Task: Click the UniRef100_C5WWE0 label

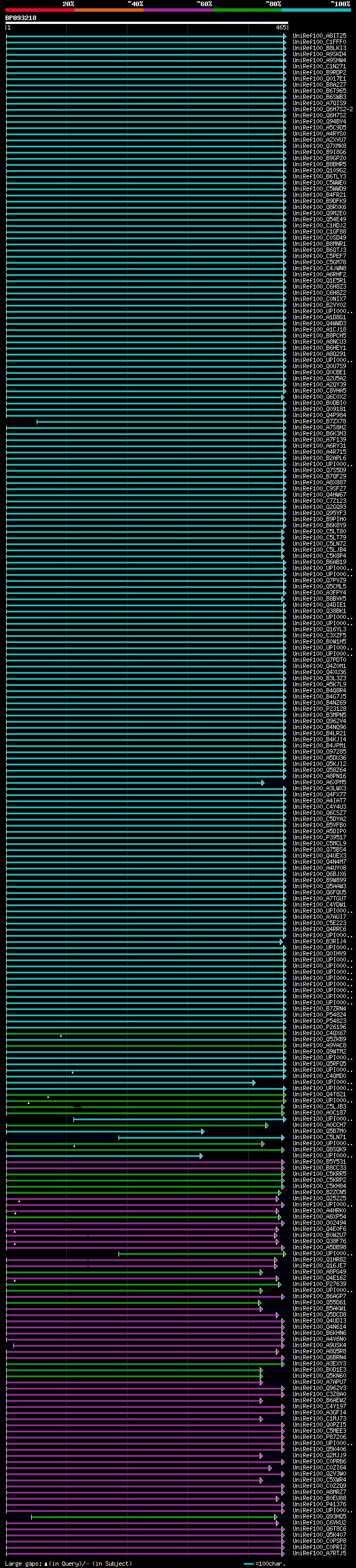Action: [319, 182]
